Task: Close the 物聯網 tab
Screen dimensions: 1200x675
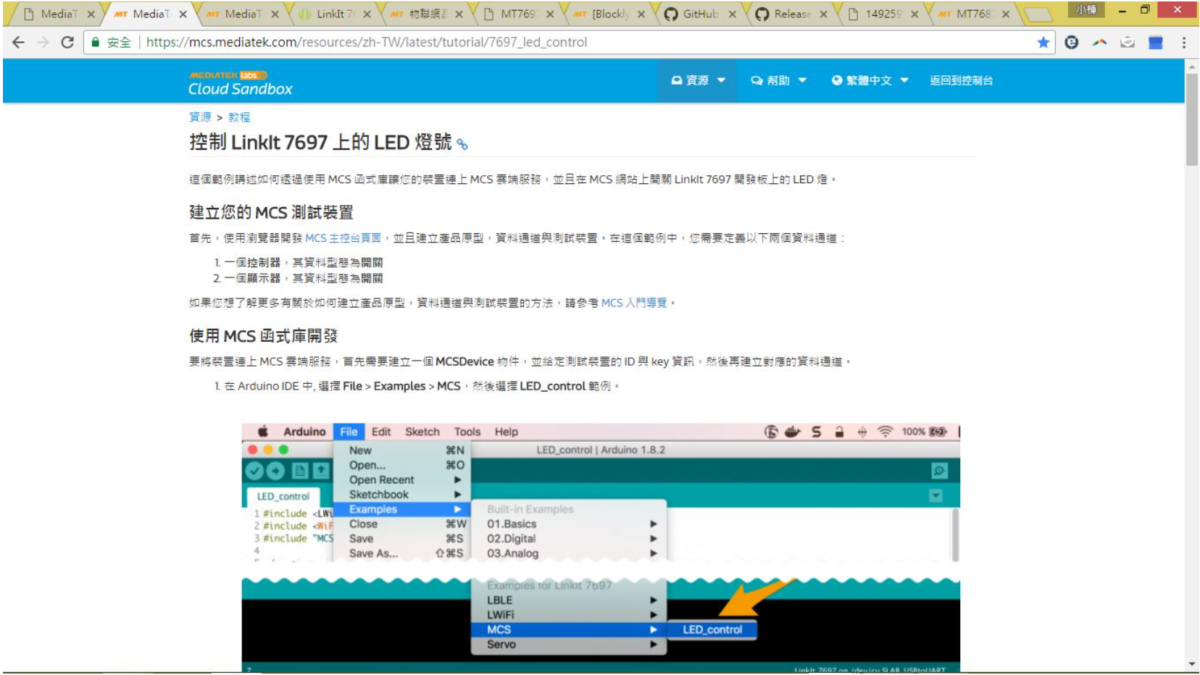Action: click(x=458, y=15)
